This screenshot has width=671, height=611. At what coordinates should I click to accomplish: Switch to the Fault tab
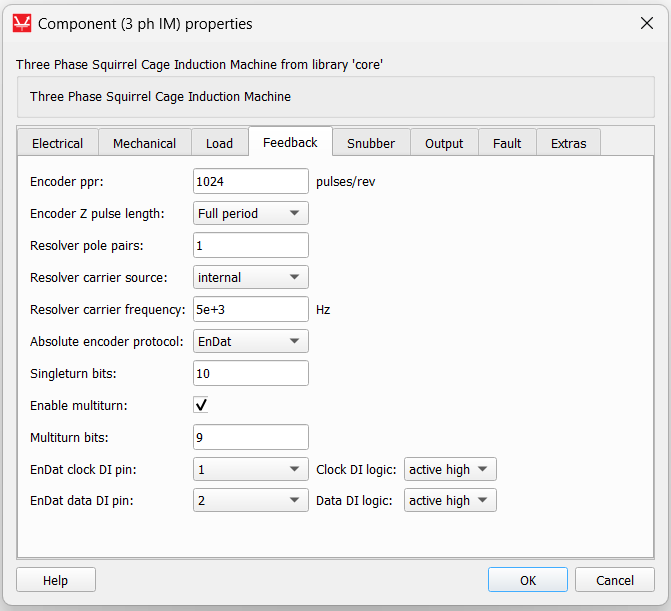click(507, 143)
